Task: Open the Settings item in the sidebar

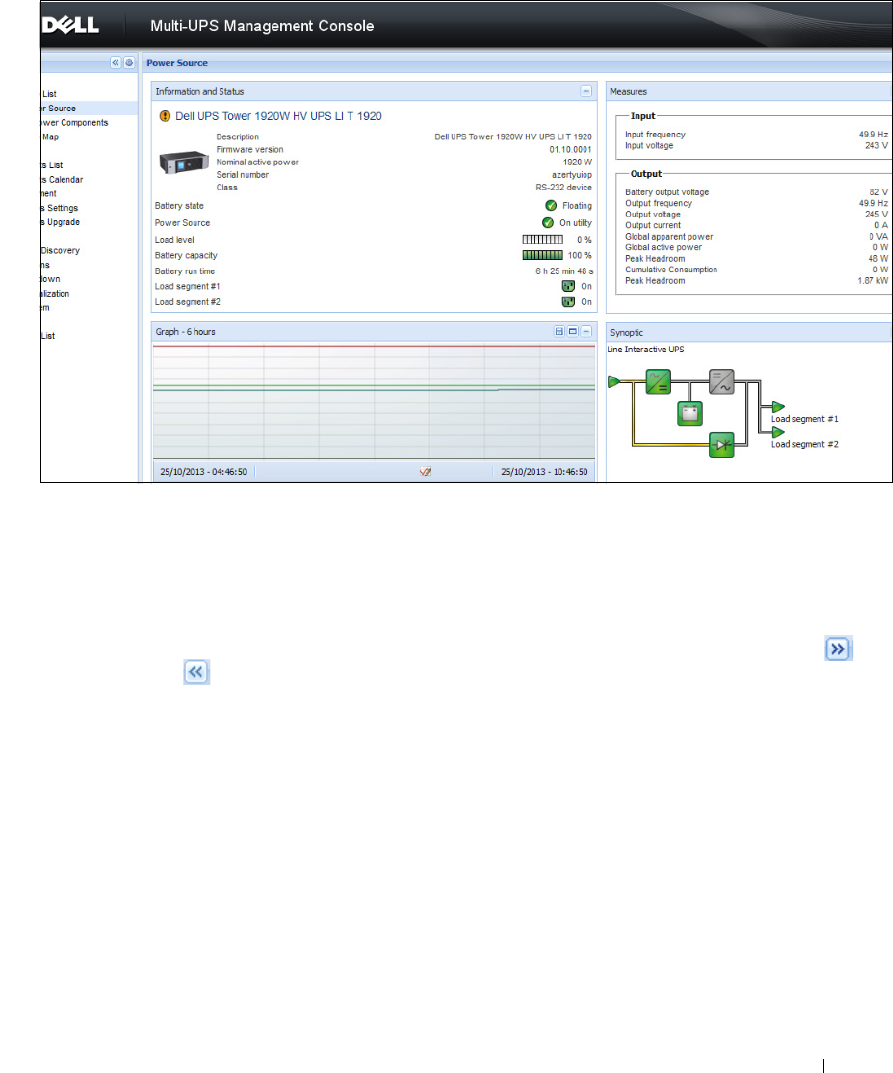Action: click(x=60, y=208)
